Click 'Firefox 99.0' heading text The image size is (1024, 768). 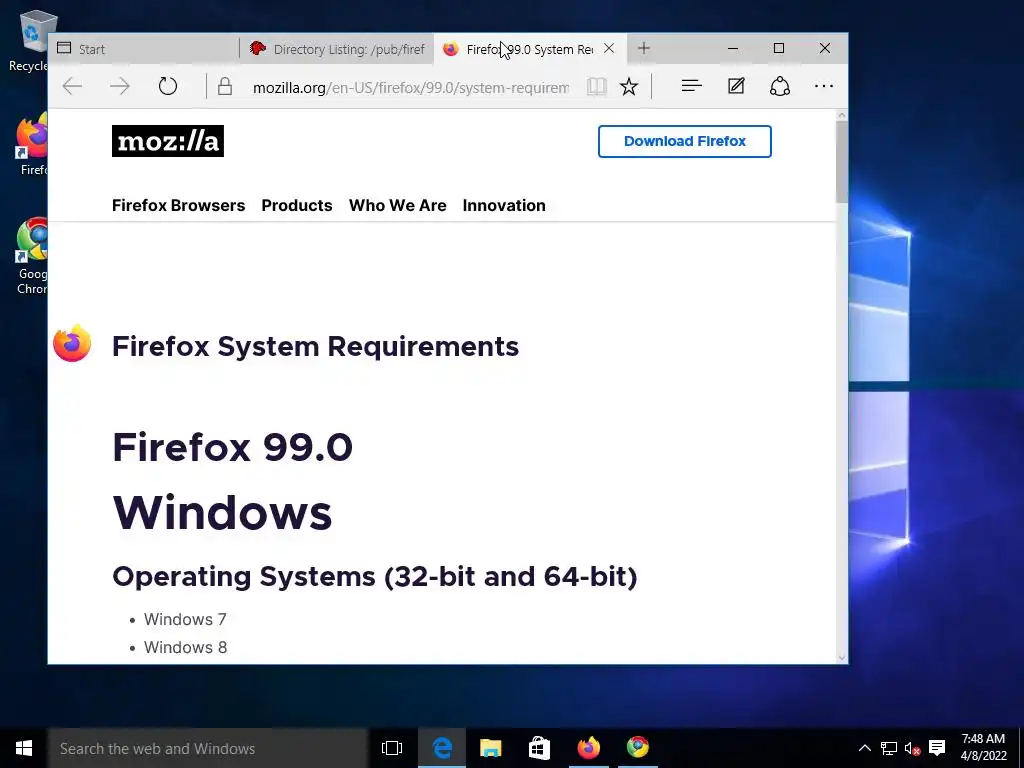(232, 447)
